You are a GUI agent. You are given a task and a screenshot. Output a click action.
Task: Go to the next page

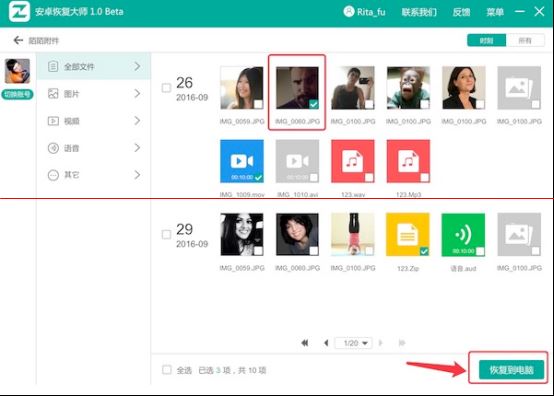[x=381, y=343]
